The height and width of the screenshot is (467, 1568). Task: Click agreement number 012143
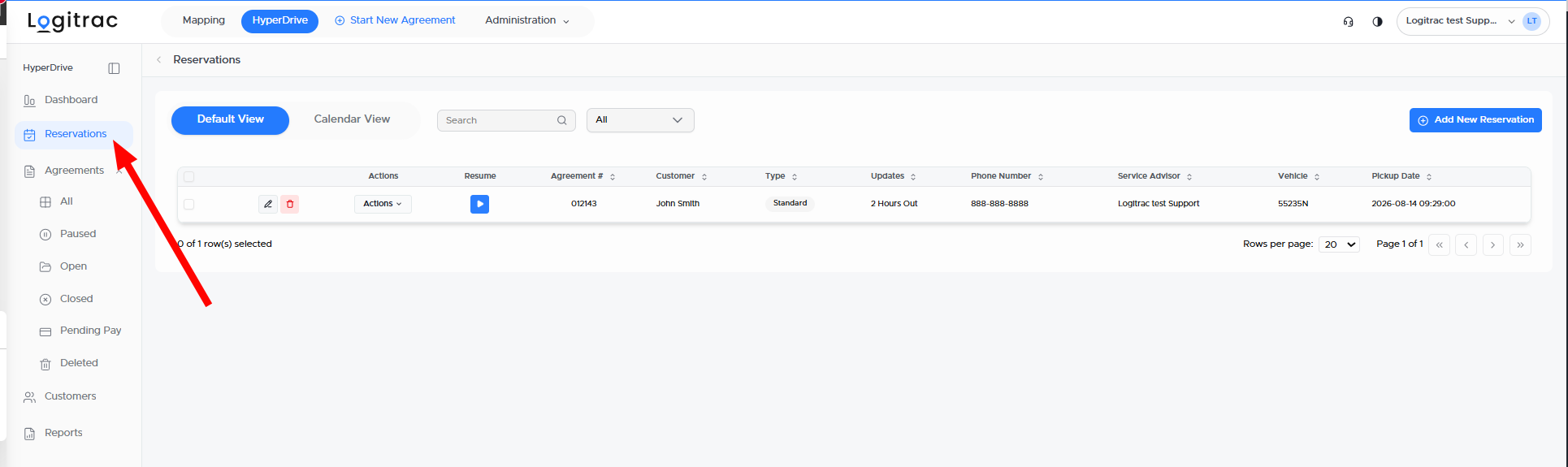[x=583, y=204]
